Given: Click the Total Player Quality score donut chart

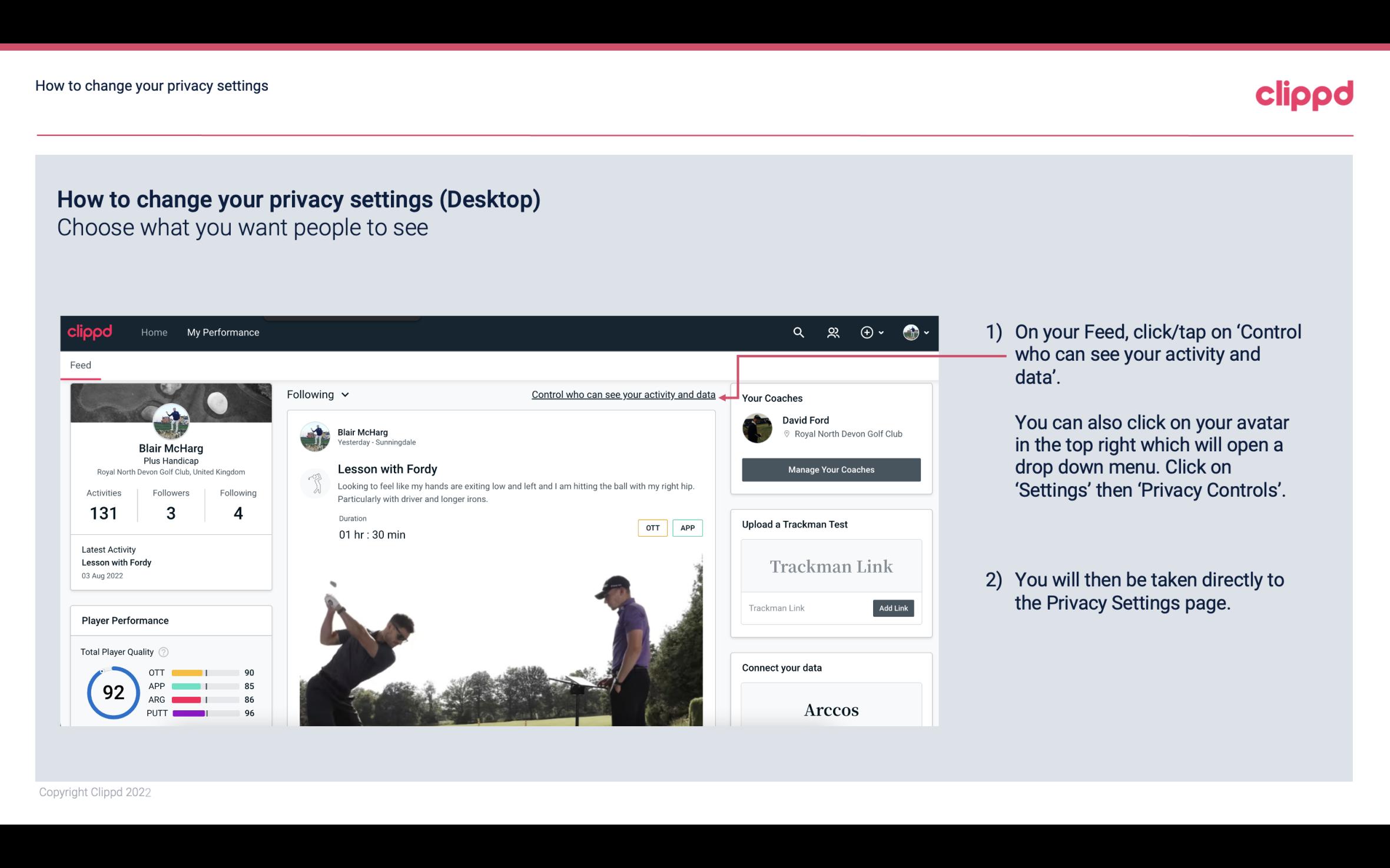Looking at the screenshot, I should pos(112,691).
